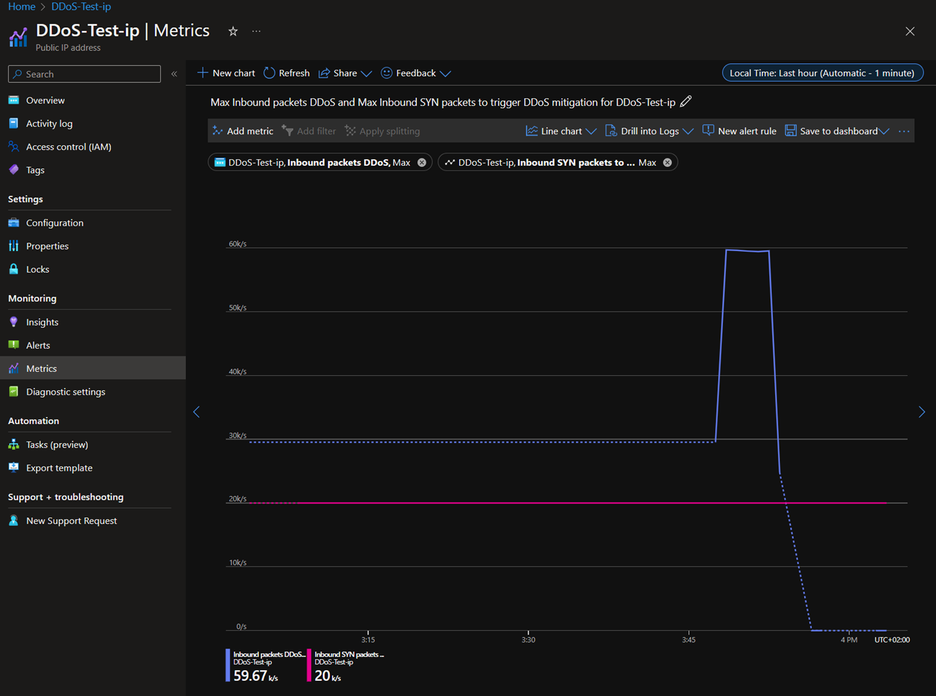Click the Refresh icon in toolbar
Viewport: 936px width, 696px height.
pos(269,73)
